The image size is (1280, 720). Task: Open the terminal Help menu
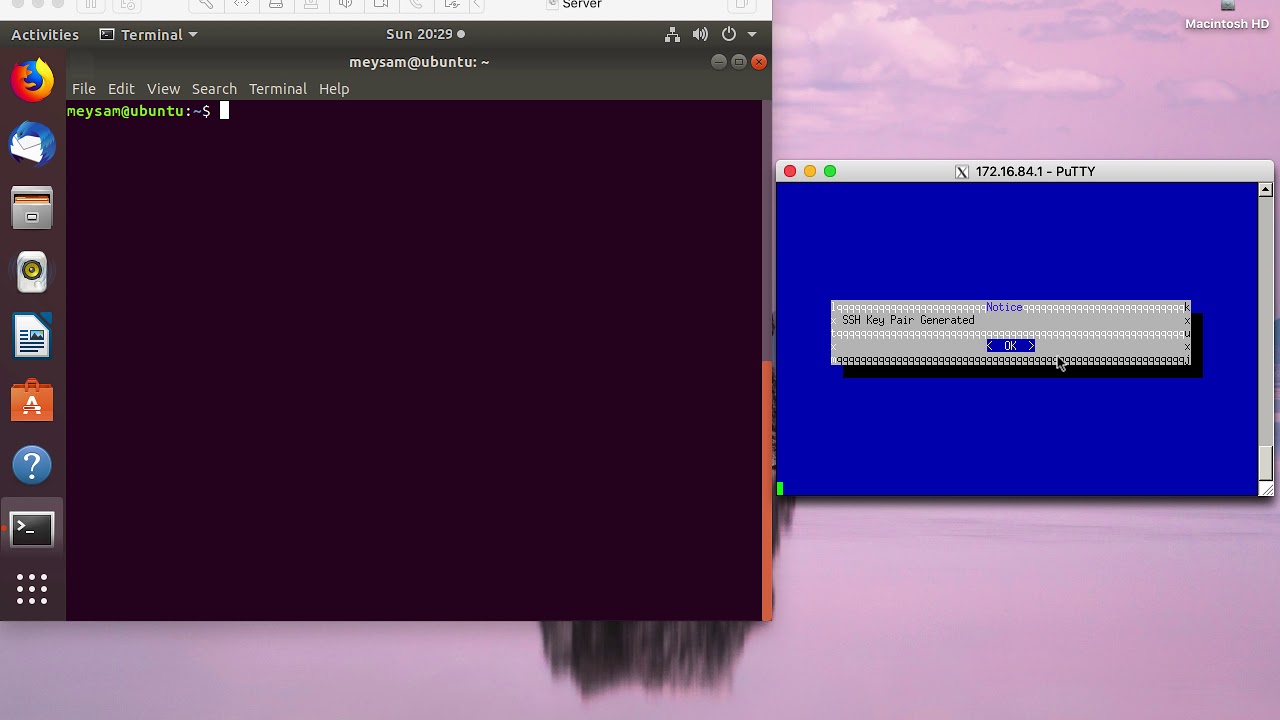tap(334, 89)
